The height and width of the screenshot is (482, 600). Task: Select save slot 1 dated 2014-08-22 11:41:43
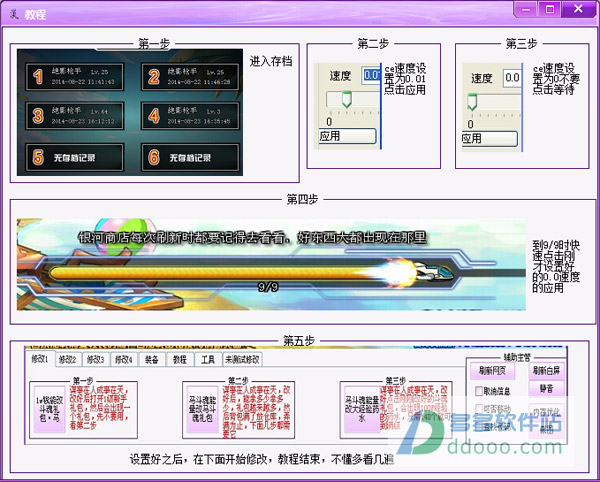pos(75,77)
